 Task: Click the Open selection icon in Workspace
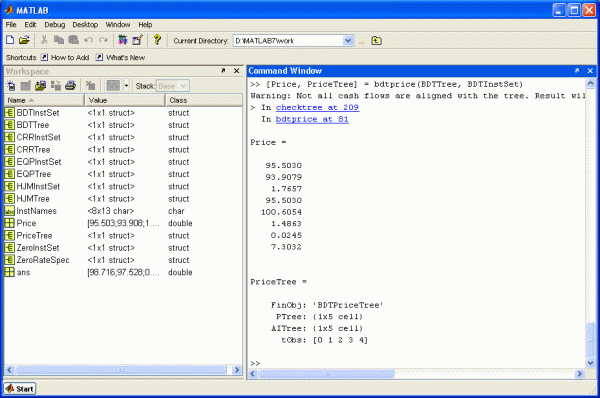[26, 86]
